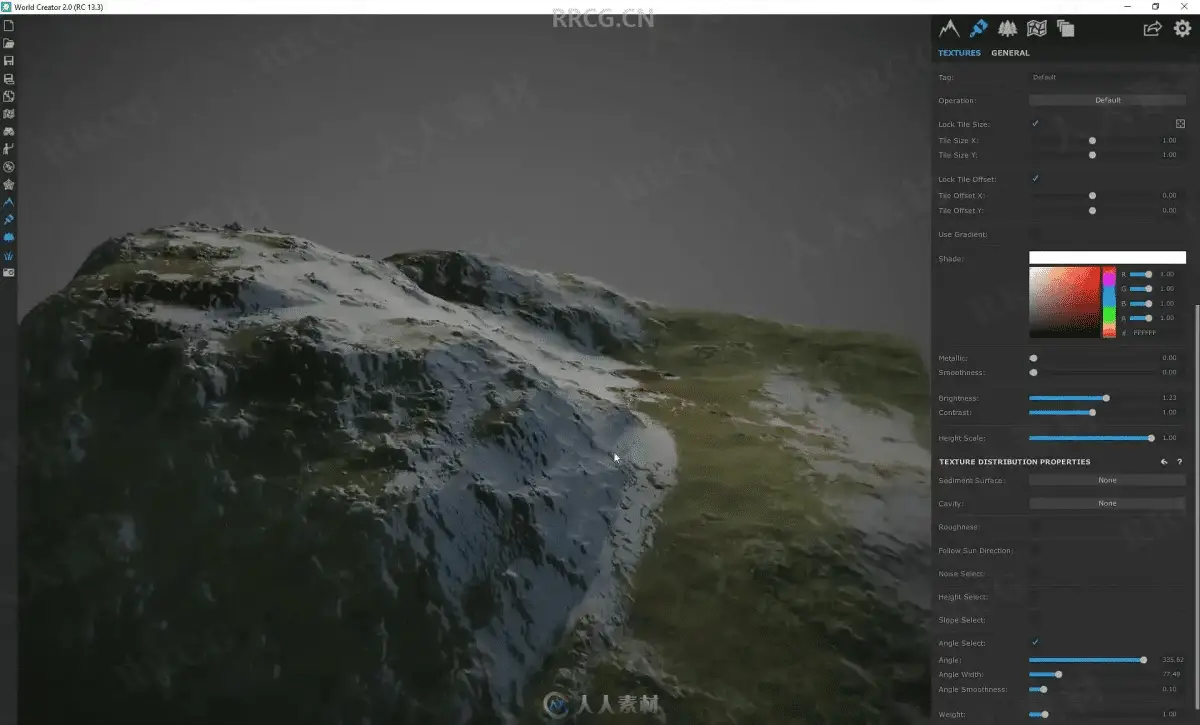Click the R channel slider
This screenshot has height=725, width=1200.
[1141, 274]
